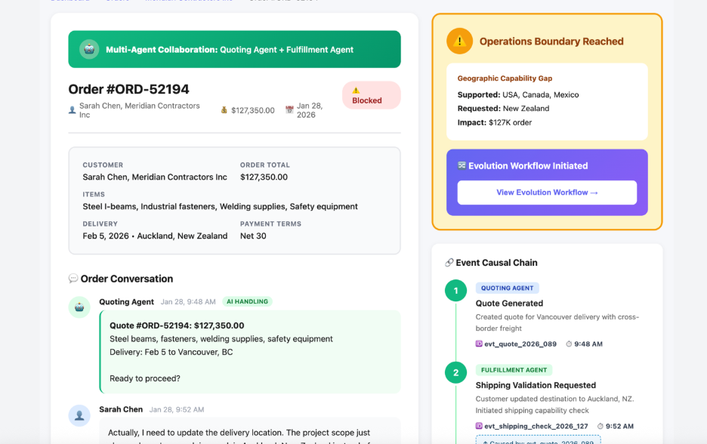Click the green step 1 circle marker
The image size is (707, 444).
(456, 291)
